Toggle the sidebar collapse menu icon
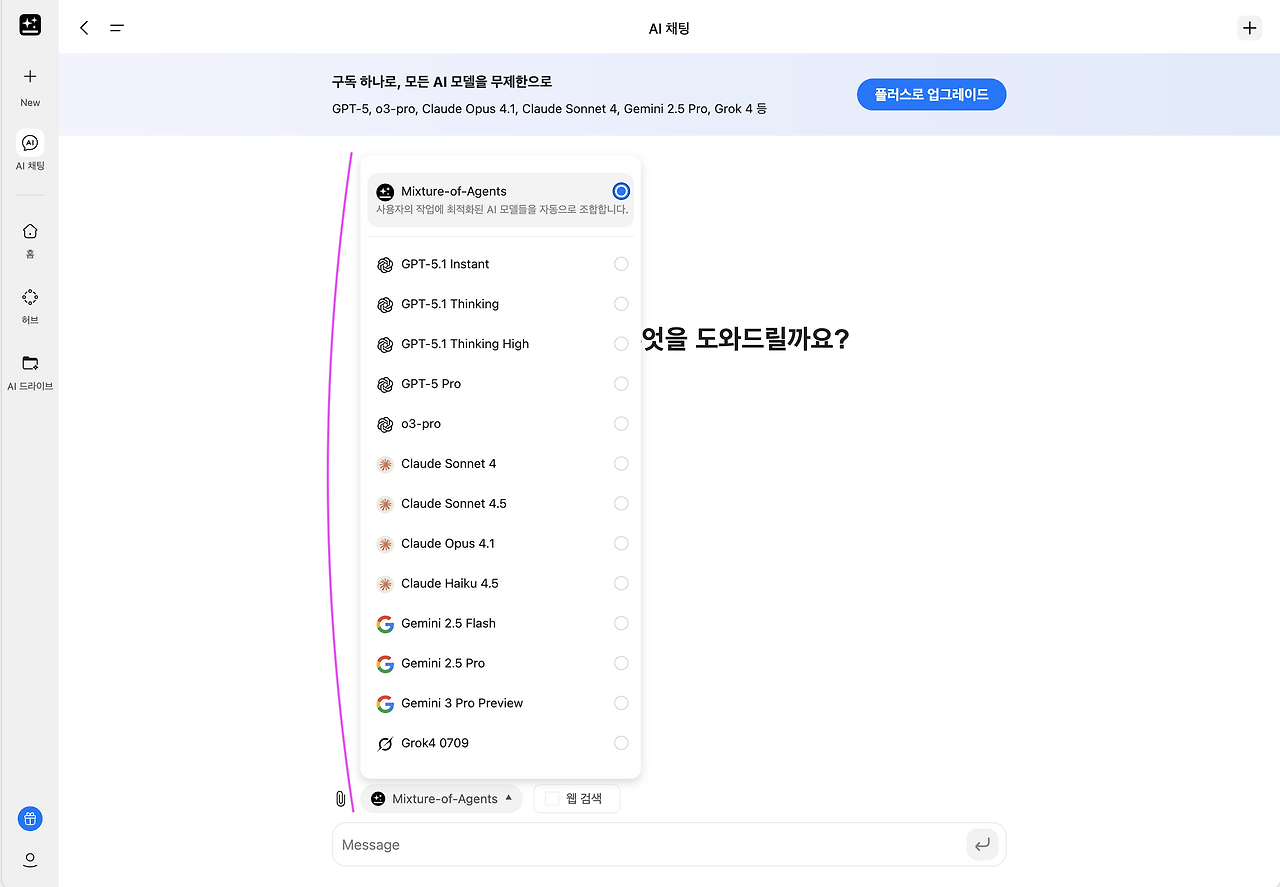 tap(117, 28)
